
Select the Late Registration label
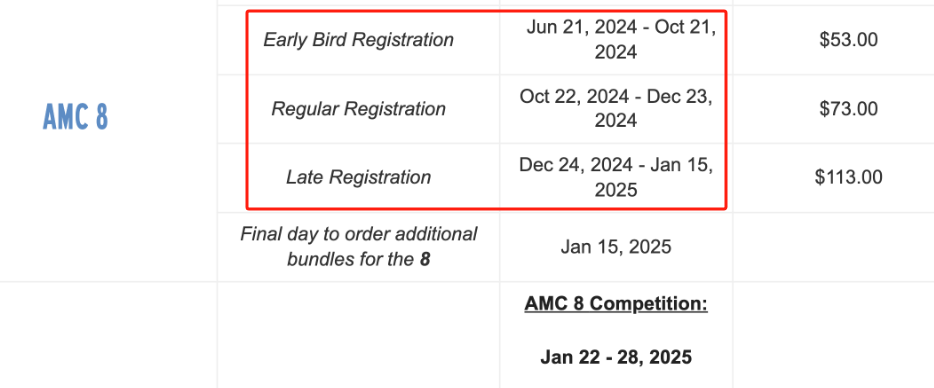tap(359, 178)
